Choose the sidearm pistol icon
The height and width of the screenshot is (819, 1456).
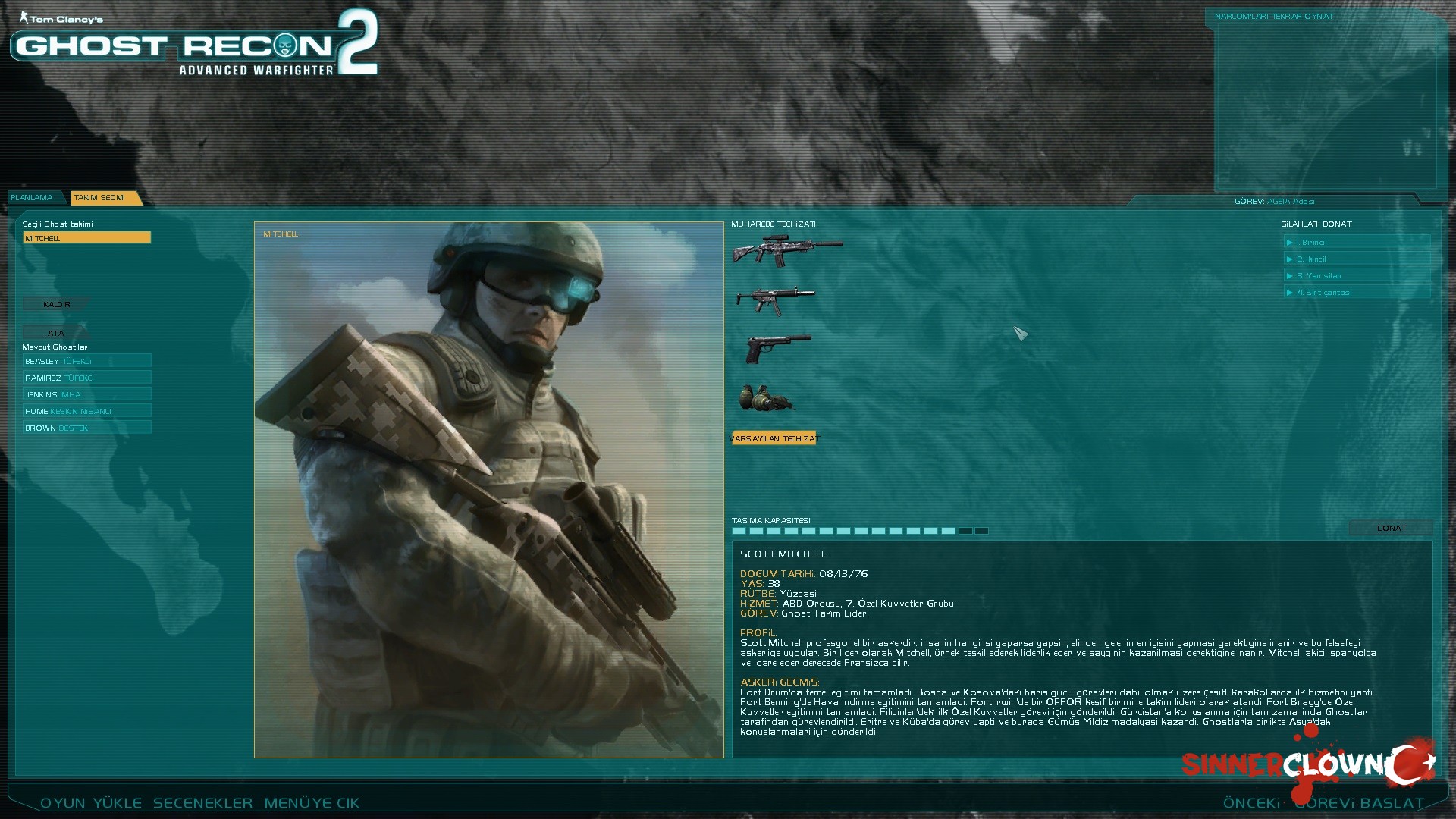[x=778, y=349]
